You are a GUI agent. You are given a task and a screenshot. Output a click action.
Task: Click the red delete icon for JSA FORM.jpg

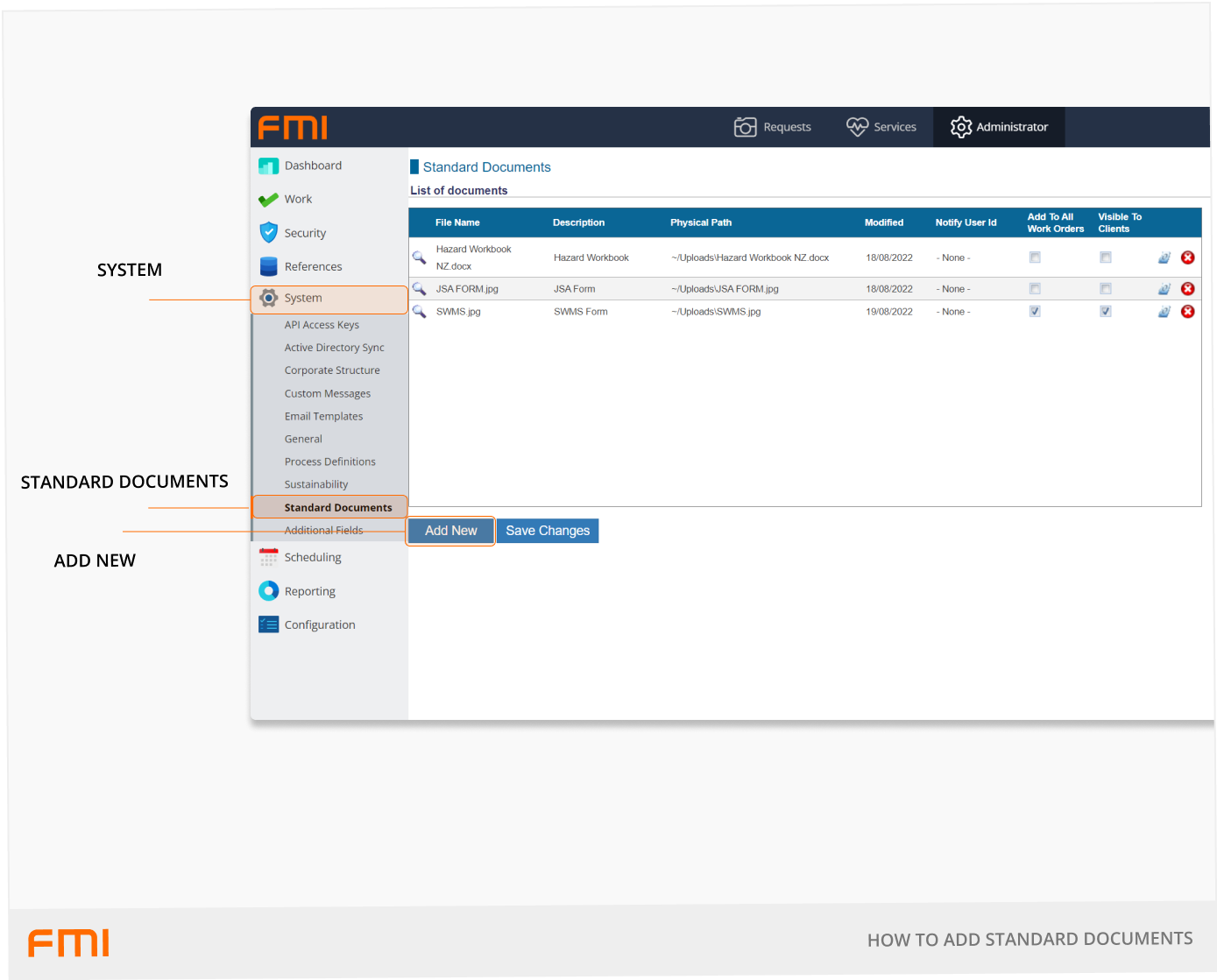1187,289
